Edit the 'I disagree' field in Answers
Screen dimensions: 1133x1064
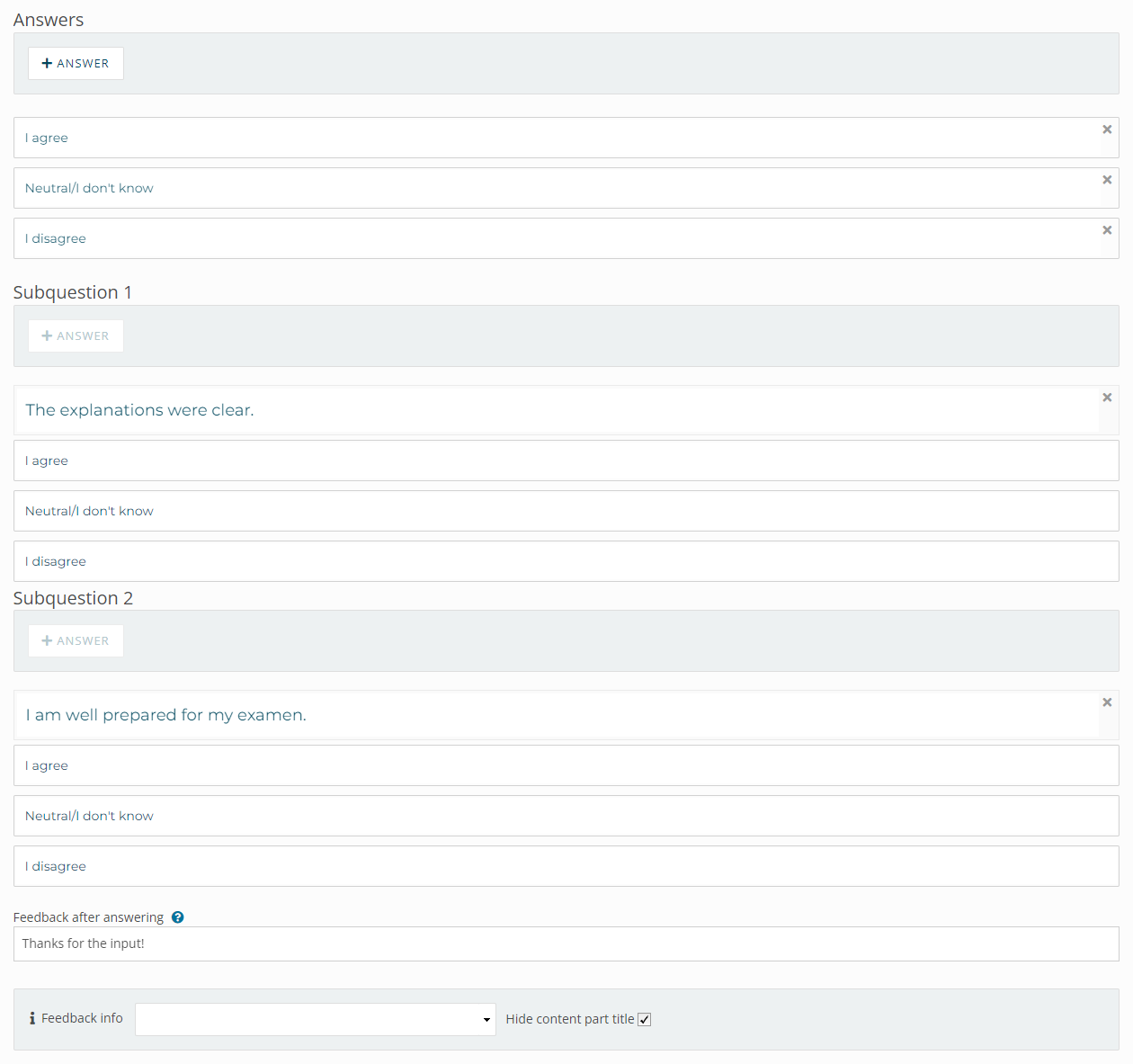566,238
